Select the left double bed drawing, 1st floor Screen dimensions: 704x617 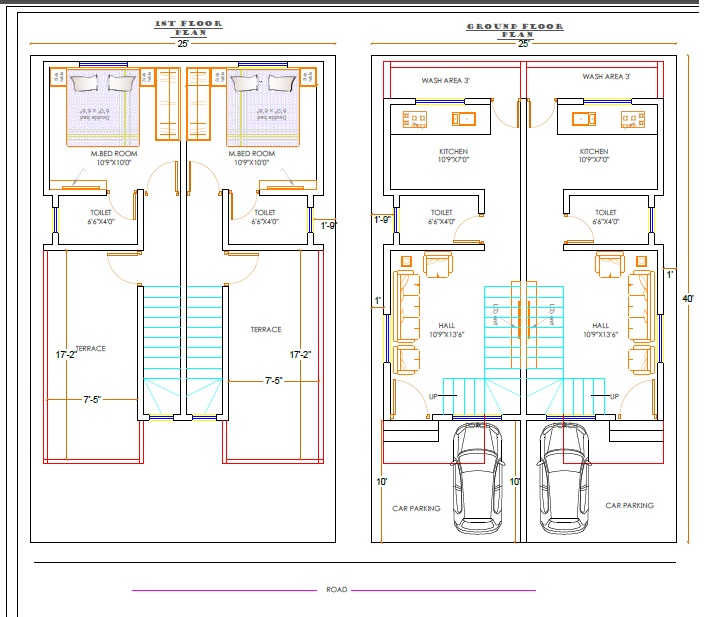[x=103, y=108]
